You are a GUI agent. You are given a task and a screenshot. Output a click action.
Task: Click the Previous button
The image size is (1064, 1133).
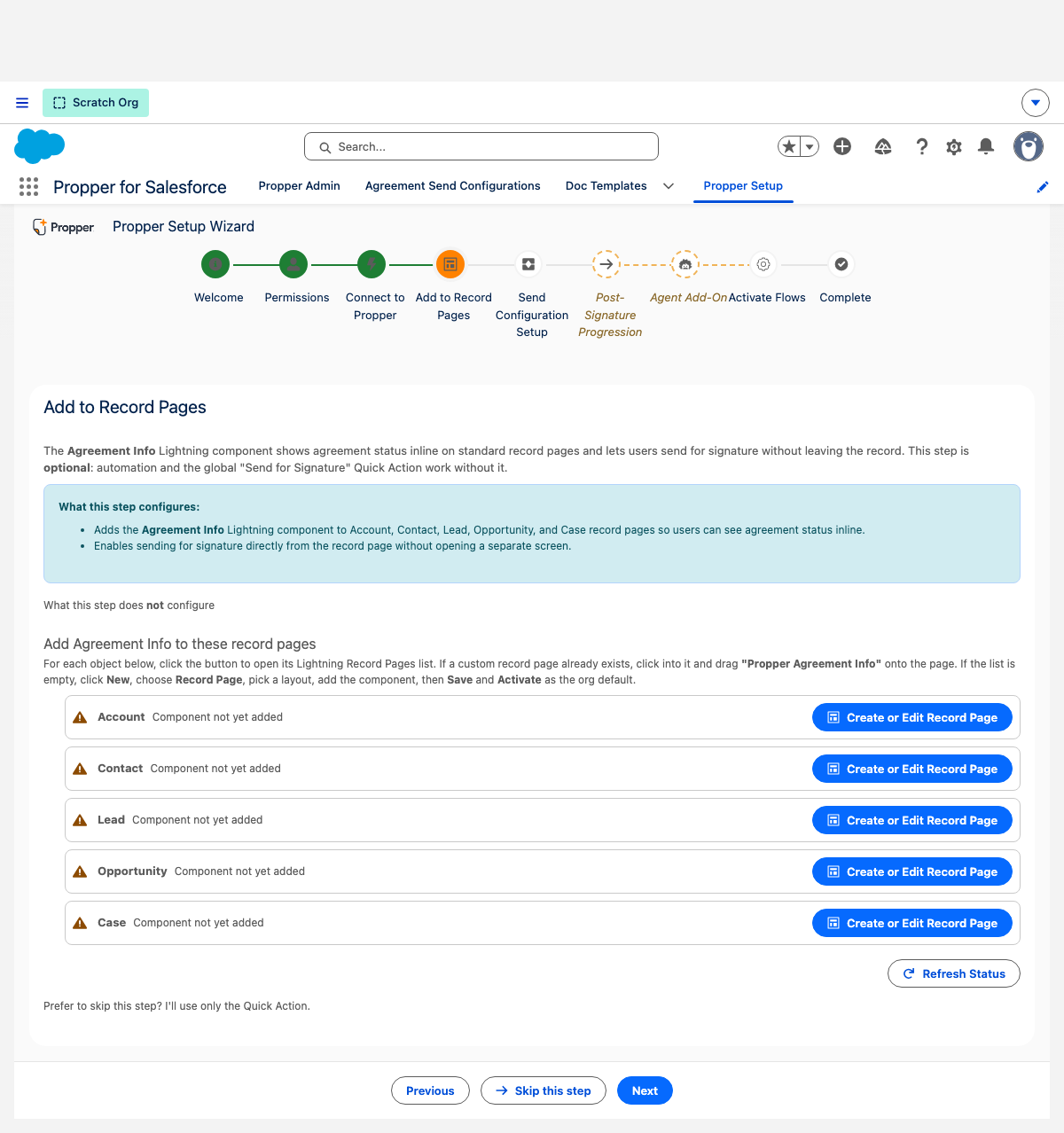point(430,1090)
